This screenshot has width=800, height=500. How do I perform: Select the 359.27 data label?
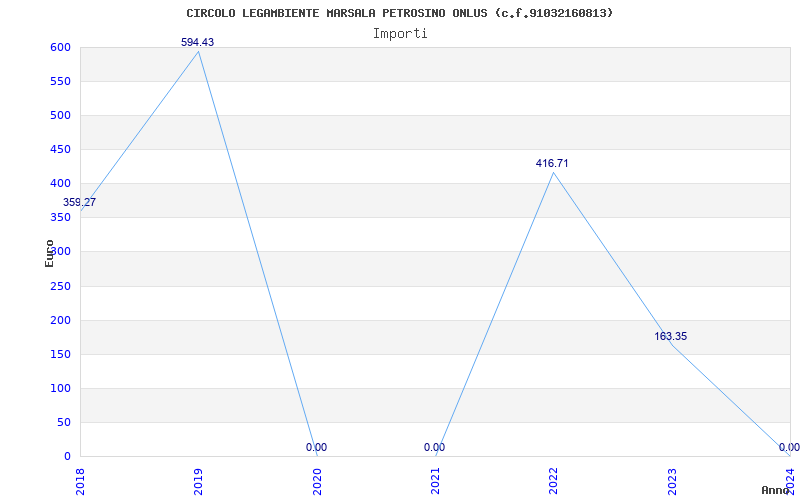[79, 202]
